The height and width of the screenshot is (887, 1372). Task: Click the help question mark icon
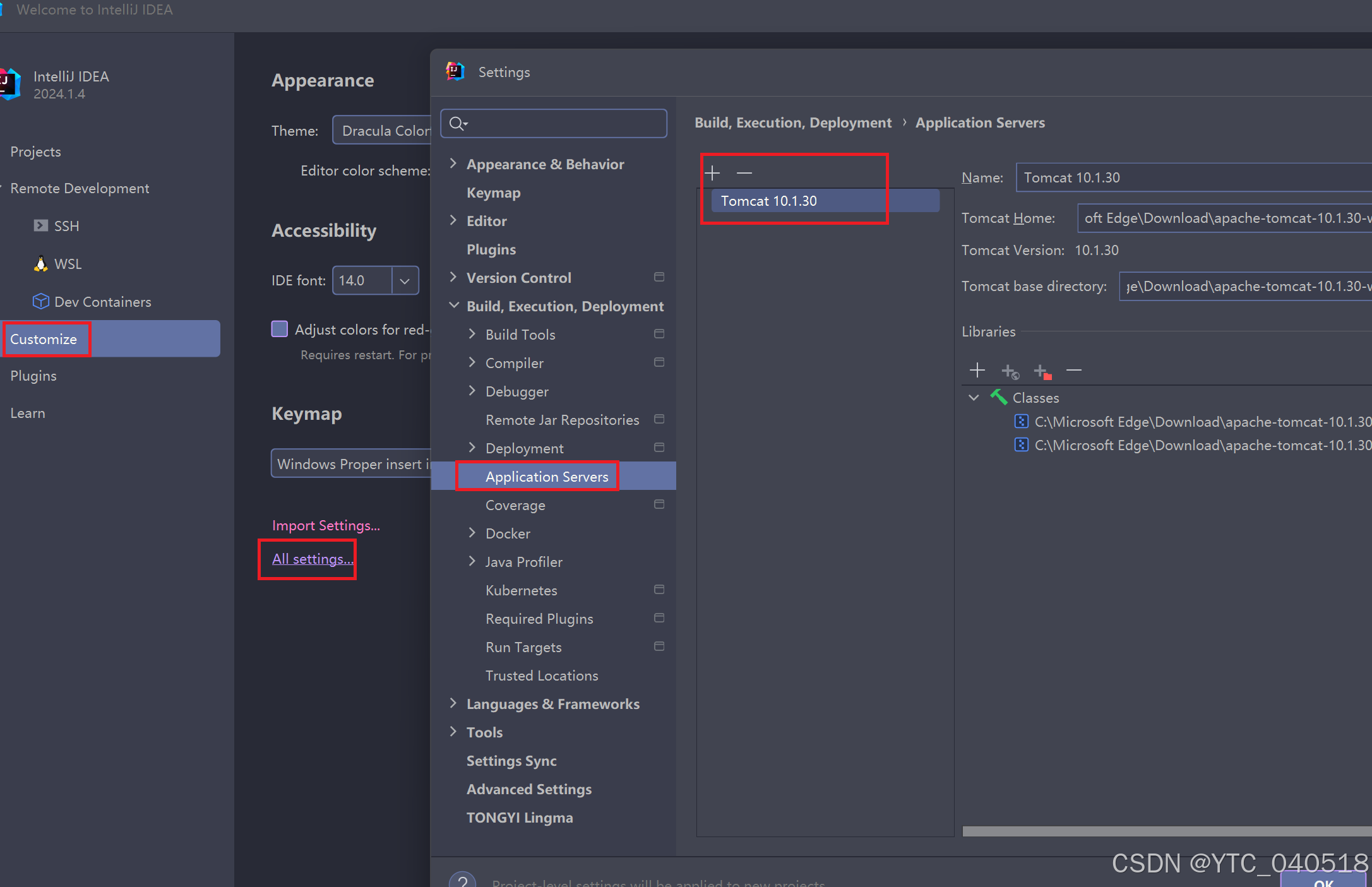(x=462, y=880)
